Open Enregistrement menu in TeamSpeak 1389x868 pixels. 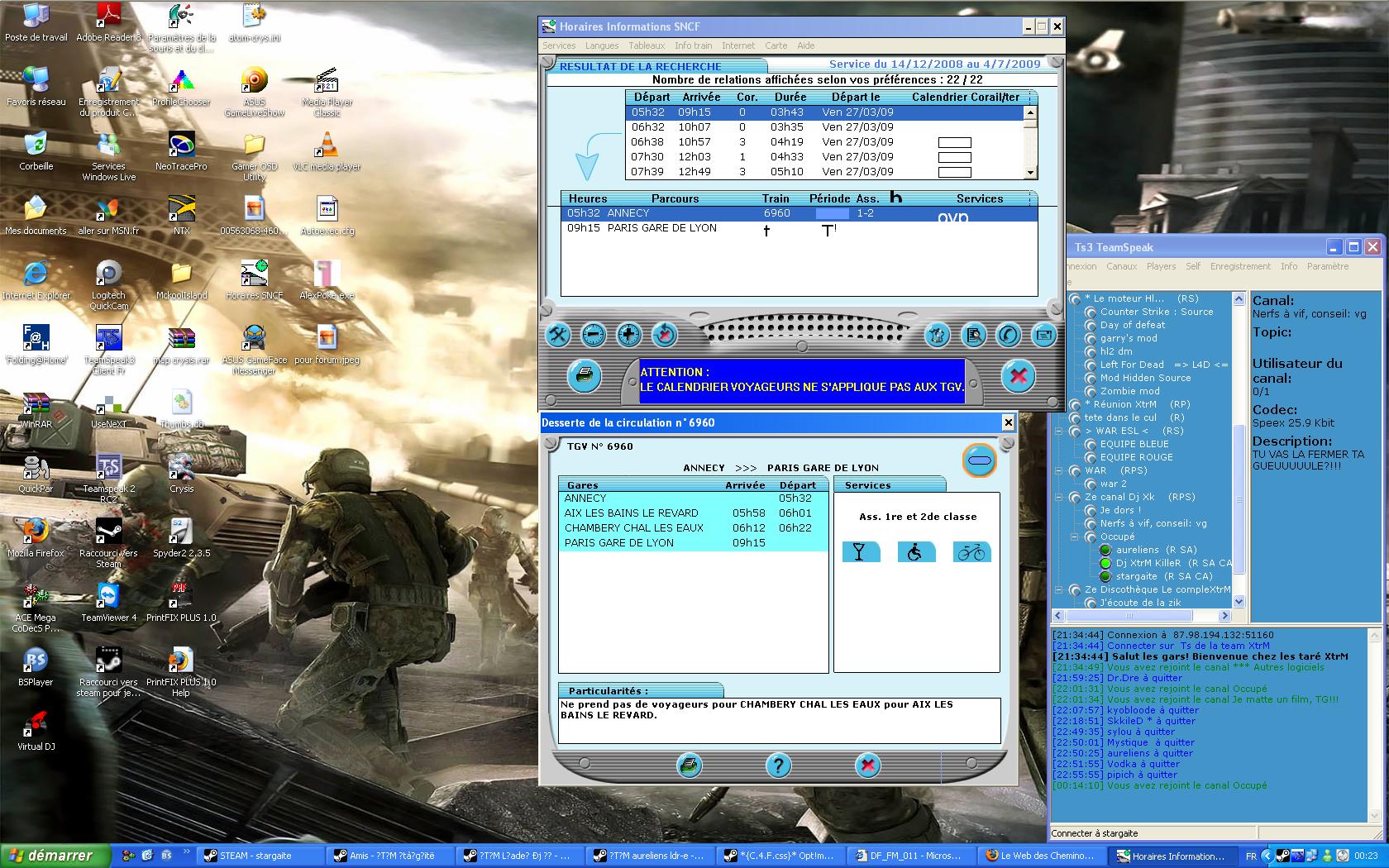(x=1240, y=266)
